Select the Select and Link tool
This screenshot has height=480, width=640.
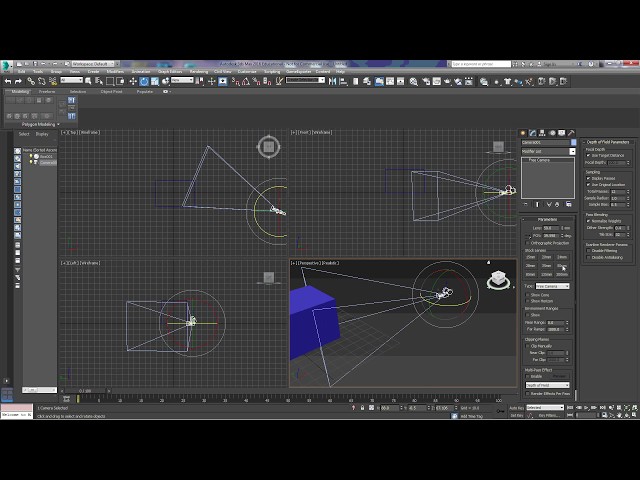point(31,82)
